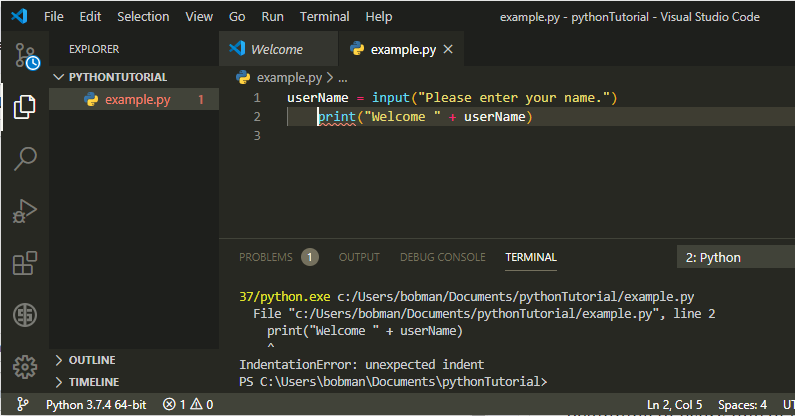Click the underlined print keyword on line 2
Viewport: 795px width, 416px height.
337,117
